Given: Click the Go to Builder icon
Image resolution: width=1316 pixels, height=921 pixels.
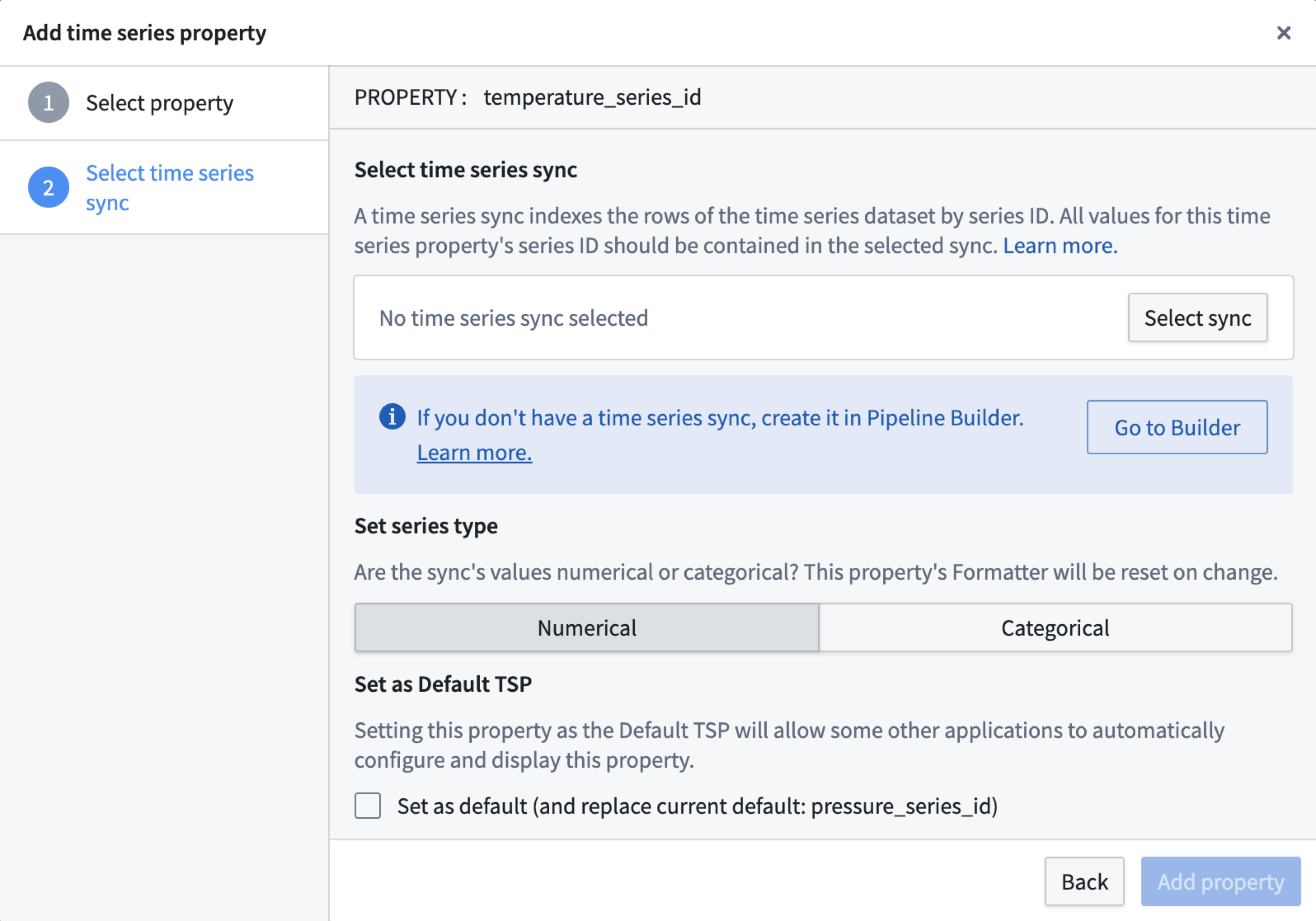Looking at the screenshot, I should pos(1177,427).
